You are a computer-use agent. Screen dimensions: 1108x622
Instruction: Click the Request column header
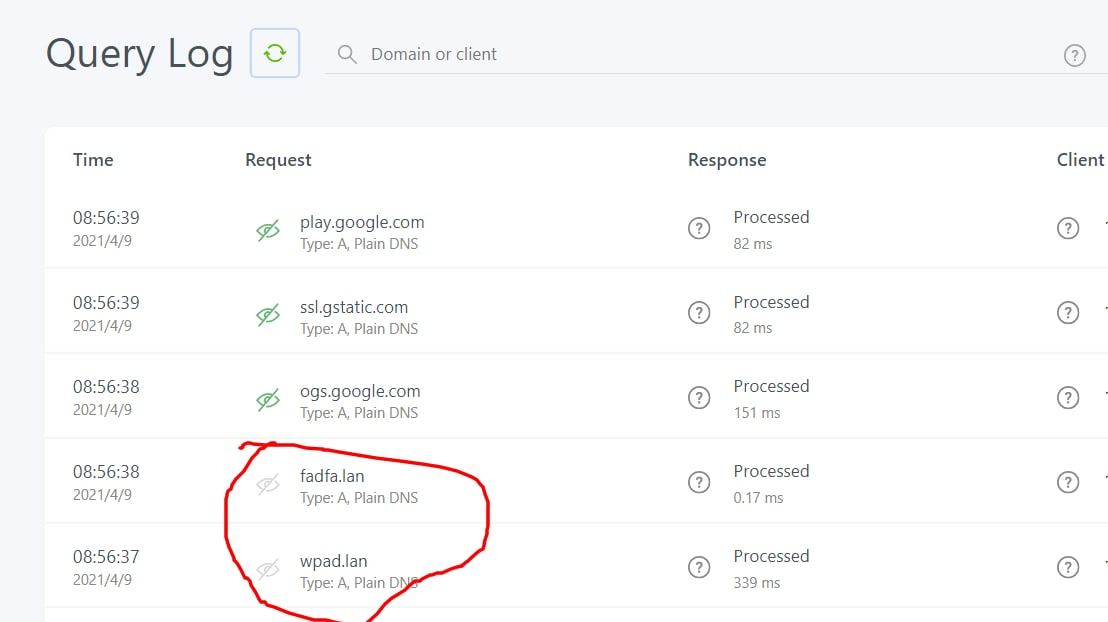click(278, 160)
